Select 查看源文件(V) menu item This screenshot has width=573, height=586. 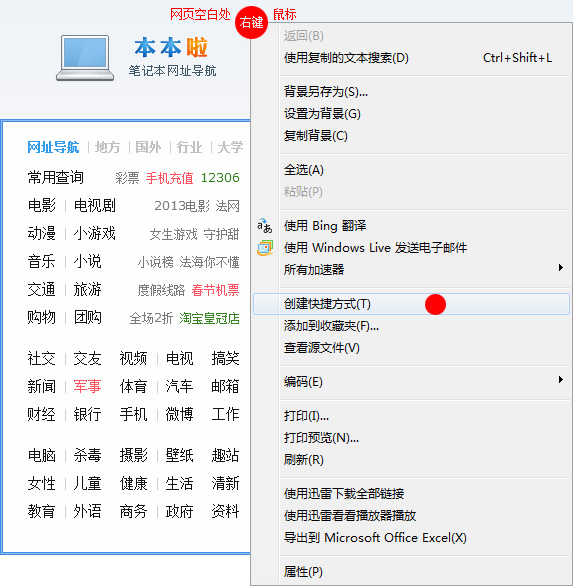[x=411, y=348]
